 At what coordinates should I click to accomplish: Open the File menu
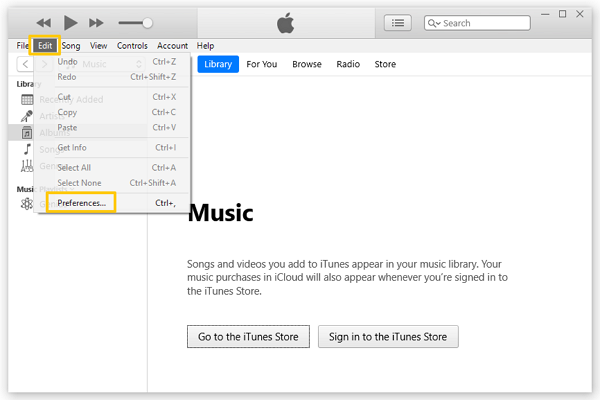coord(22,46)
